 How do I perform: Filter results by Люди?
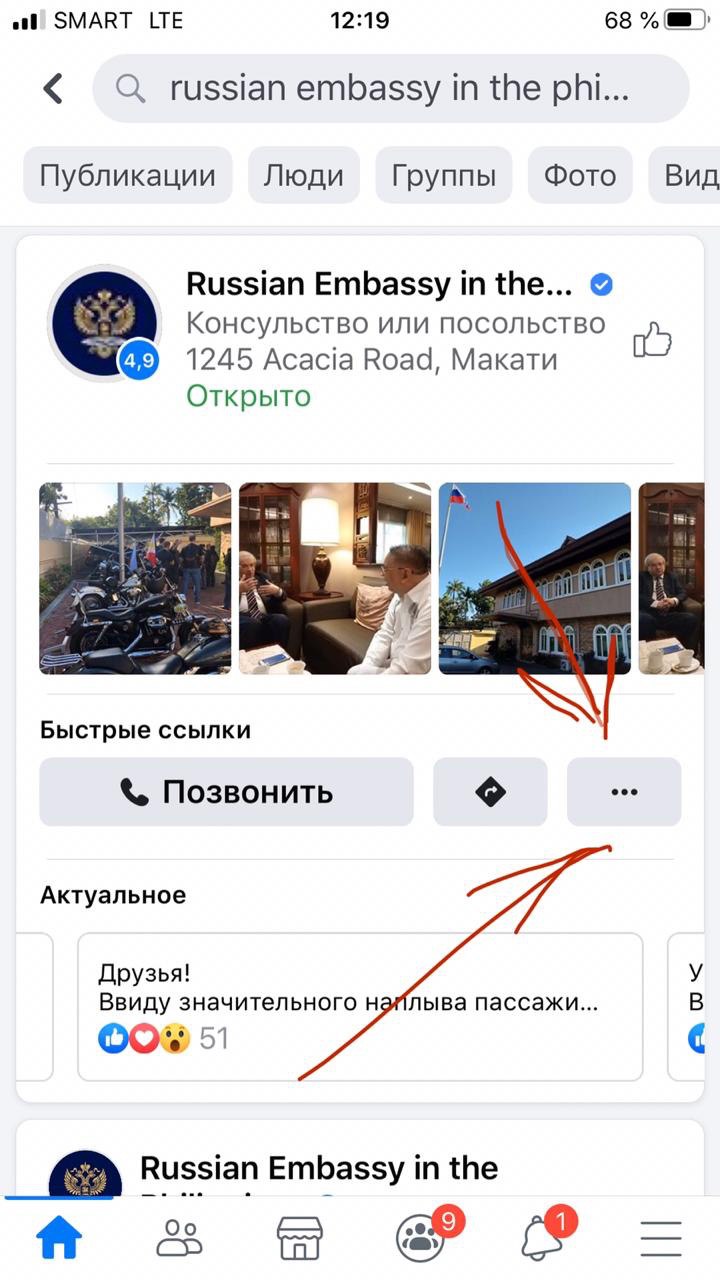(304, 176)
